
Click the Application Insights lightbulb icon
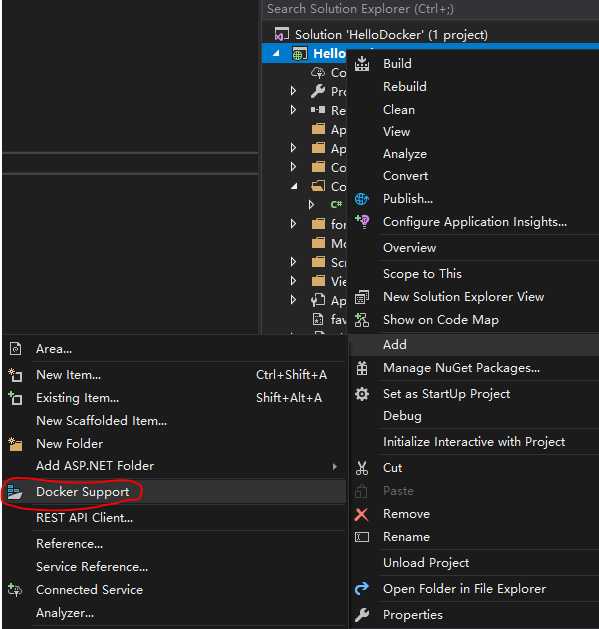(362, 221)
